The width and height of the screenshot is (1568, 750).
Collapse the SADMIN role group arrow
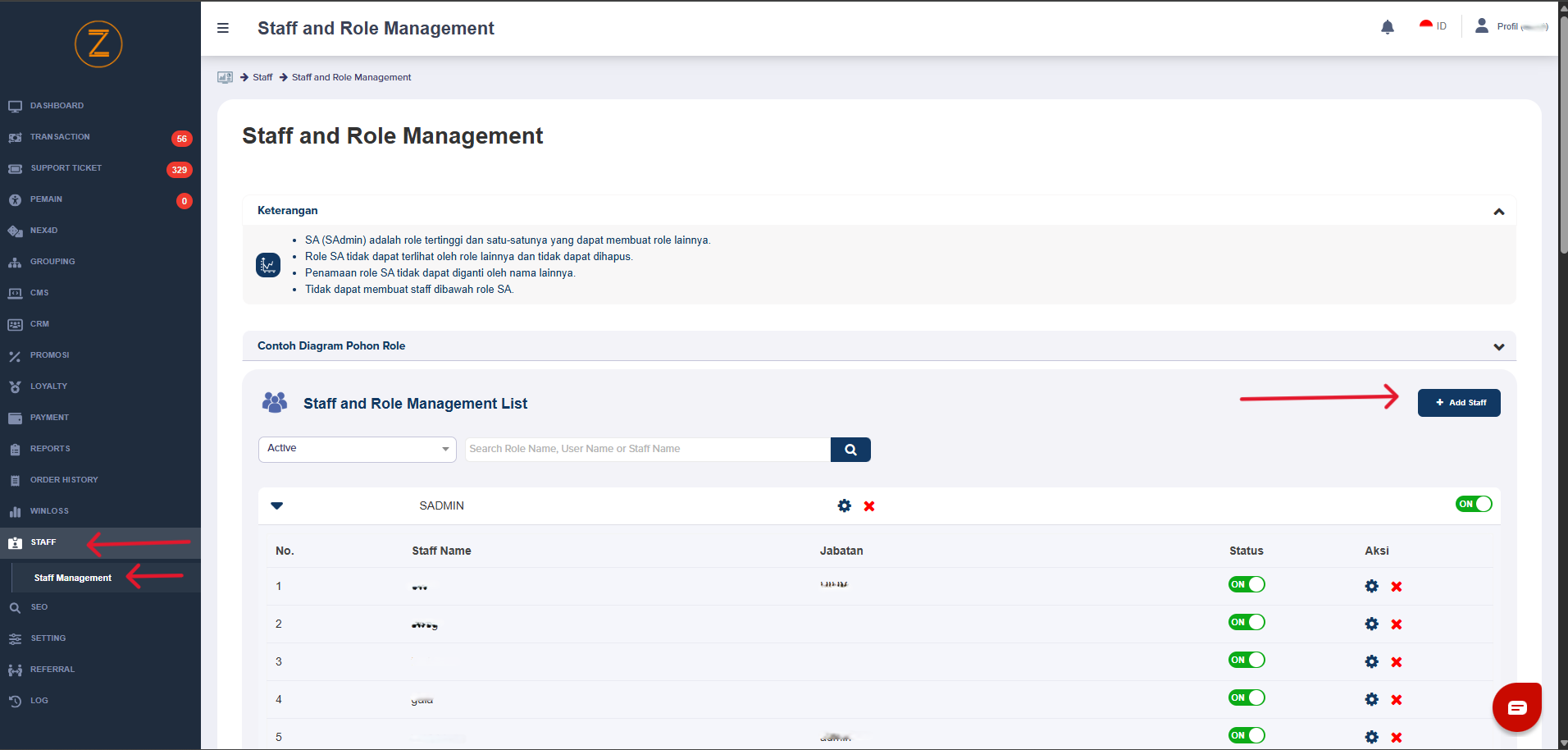(x=276, y=505)
